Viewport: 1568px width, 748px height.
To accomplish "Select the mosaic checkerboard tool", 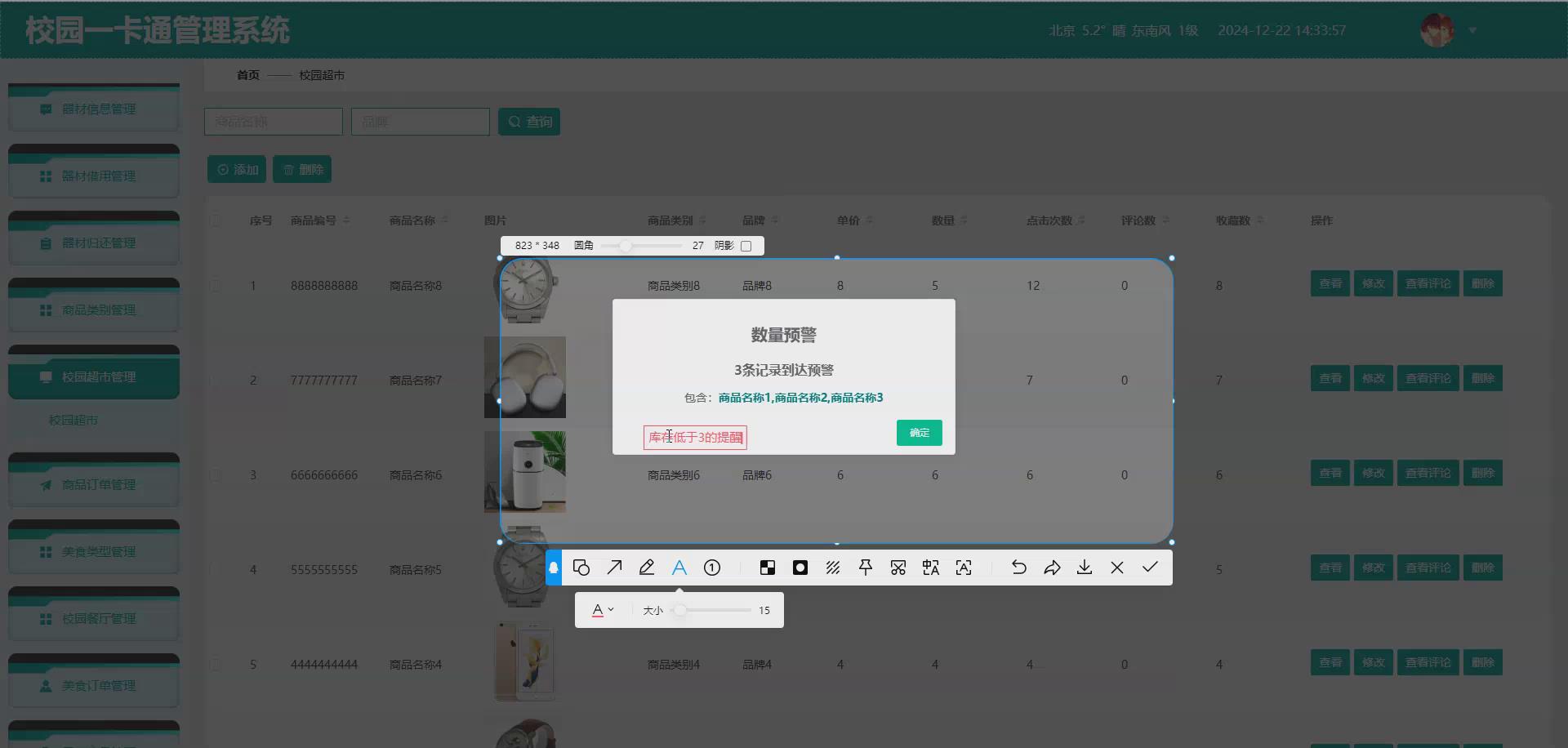I will tap(768, 568).
